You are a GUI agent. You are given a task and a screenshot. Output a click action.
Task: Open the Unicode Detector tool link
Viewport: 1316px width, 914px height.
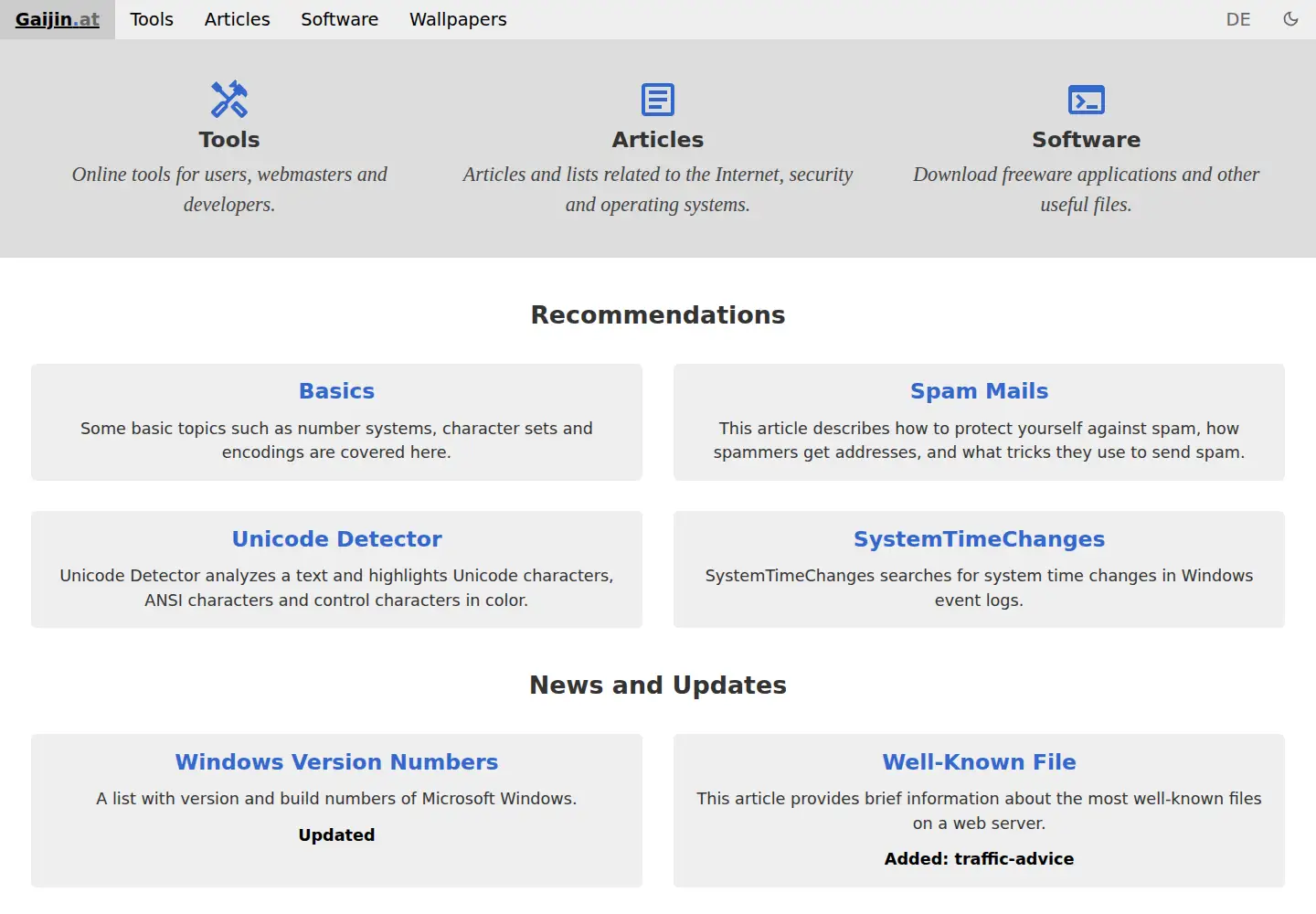tap(336, 539)
